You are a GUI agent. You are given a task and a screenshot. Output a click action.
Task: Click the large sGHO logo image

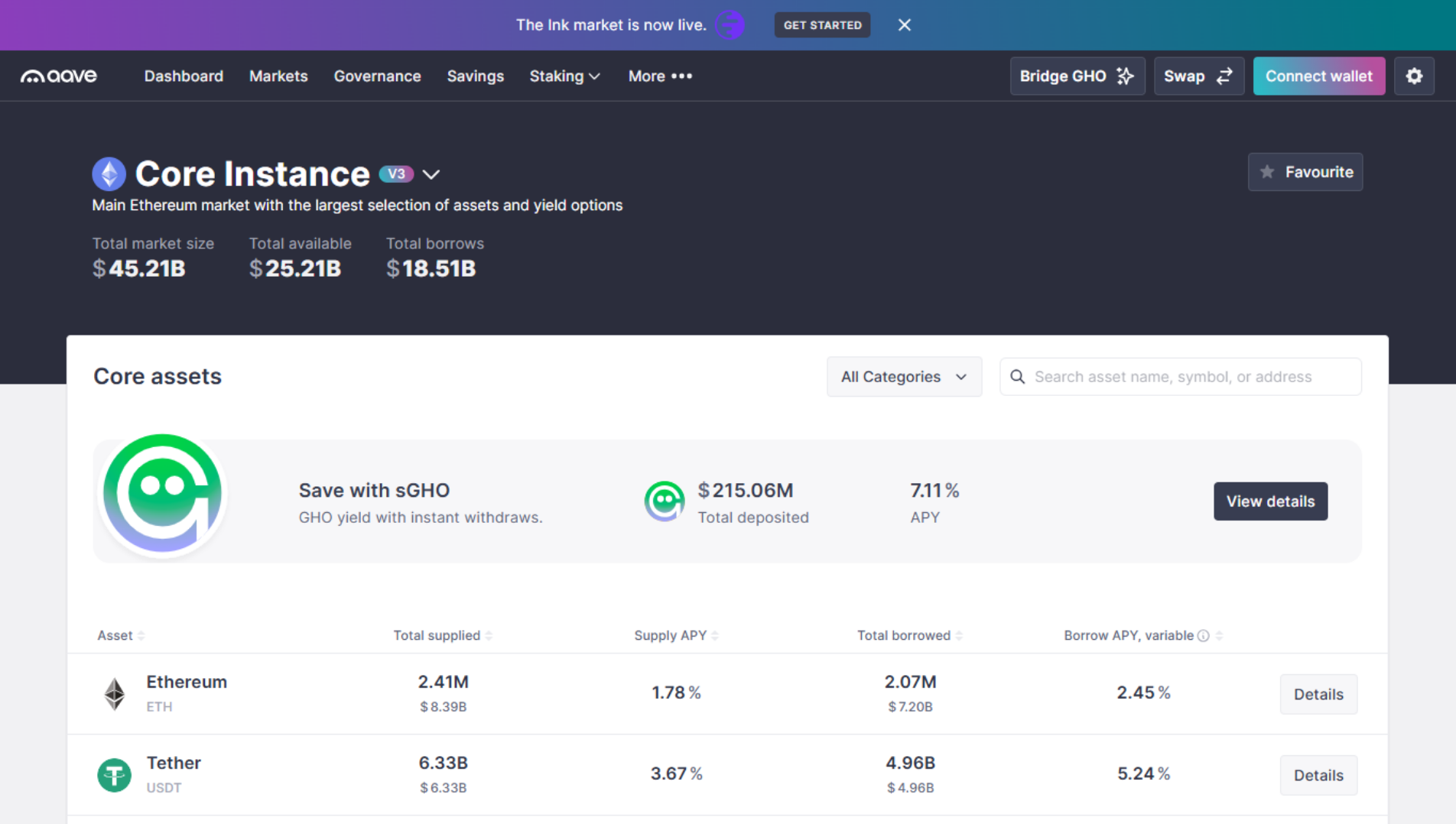tap(162, 494)
